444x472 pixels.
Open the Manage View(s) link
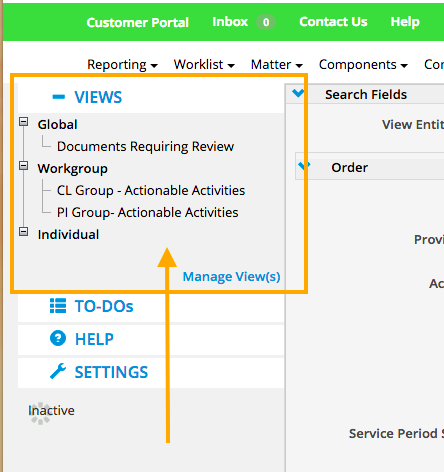click(x=232, y=276)
